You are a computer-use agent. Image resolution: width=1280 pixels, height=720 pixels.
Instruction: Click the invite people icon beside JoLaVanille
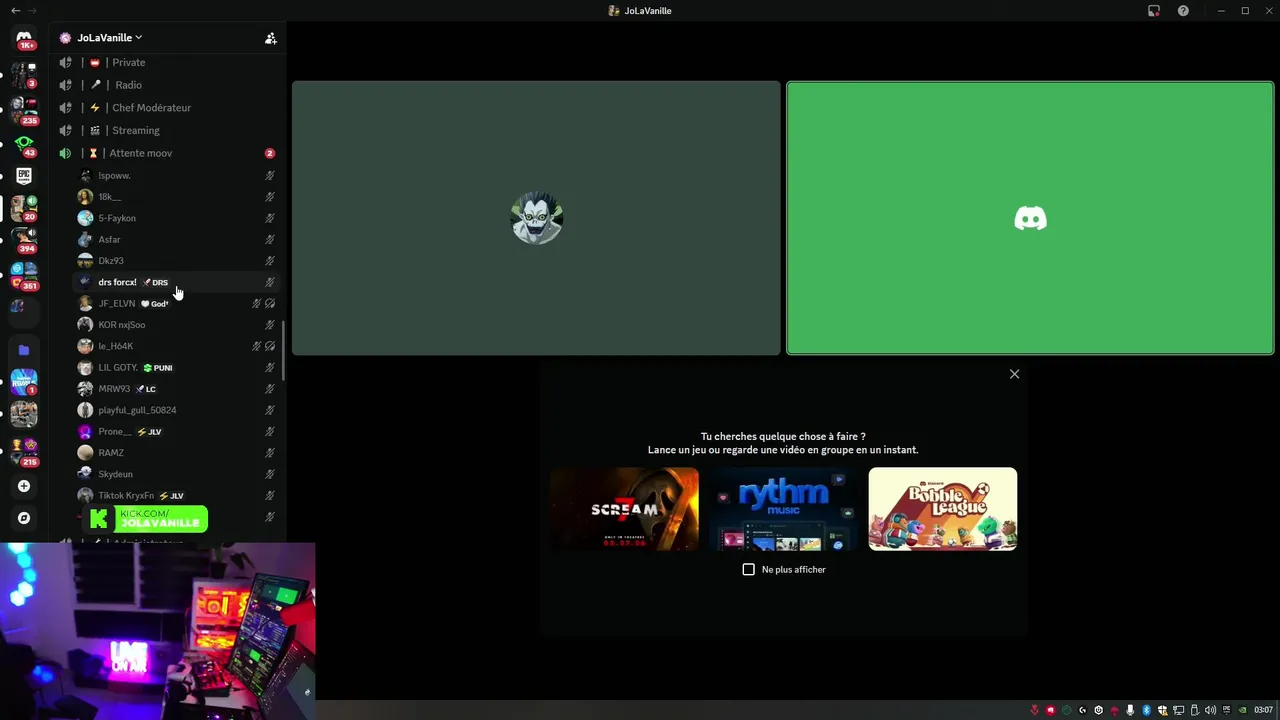coord(270,38)
